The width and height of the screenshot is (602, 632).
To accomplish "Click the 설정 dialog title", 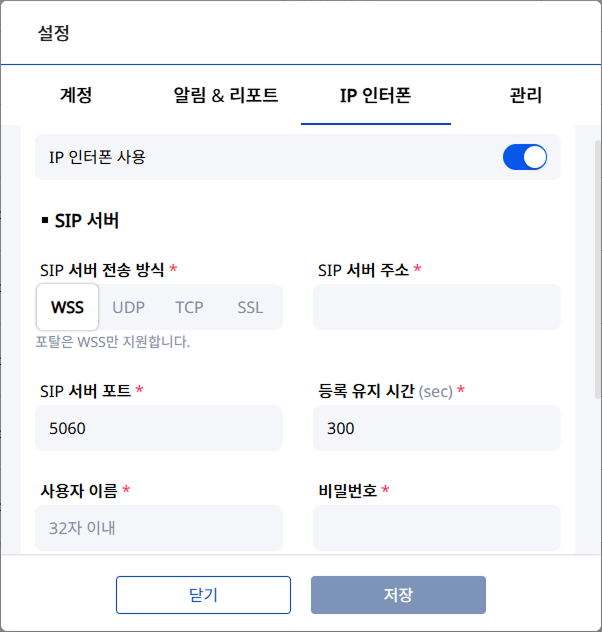I will coord(54,33).
